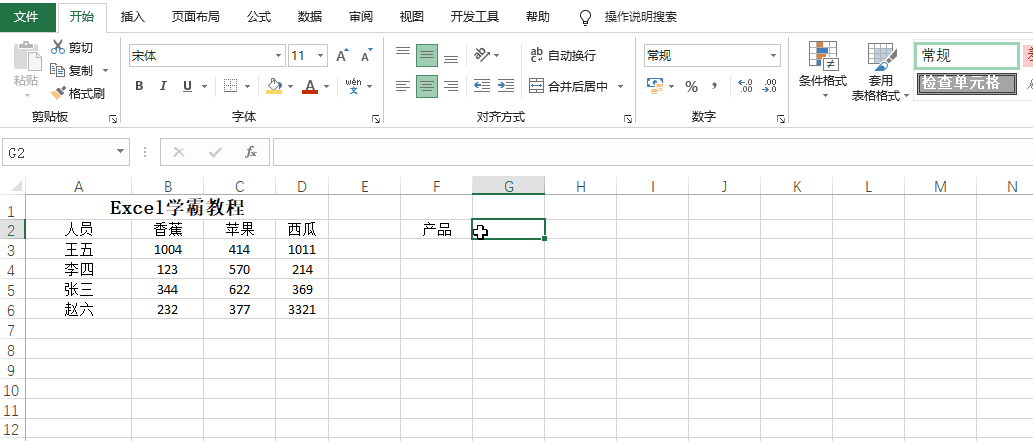The image size is (1033, 441).
Task: Switch to the 审阅 (Review) tab
Action: (x=360, y=17)
